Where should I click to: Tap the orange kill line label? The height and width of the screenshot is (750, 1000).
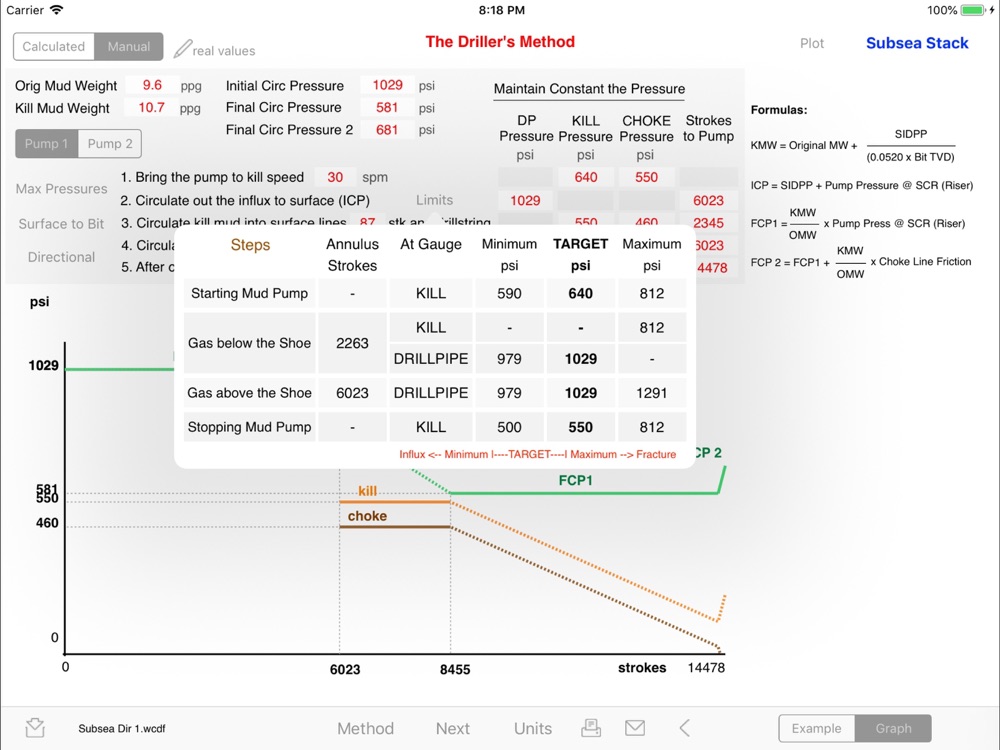pyautogui.click(x=367, y=490)
